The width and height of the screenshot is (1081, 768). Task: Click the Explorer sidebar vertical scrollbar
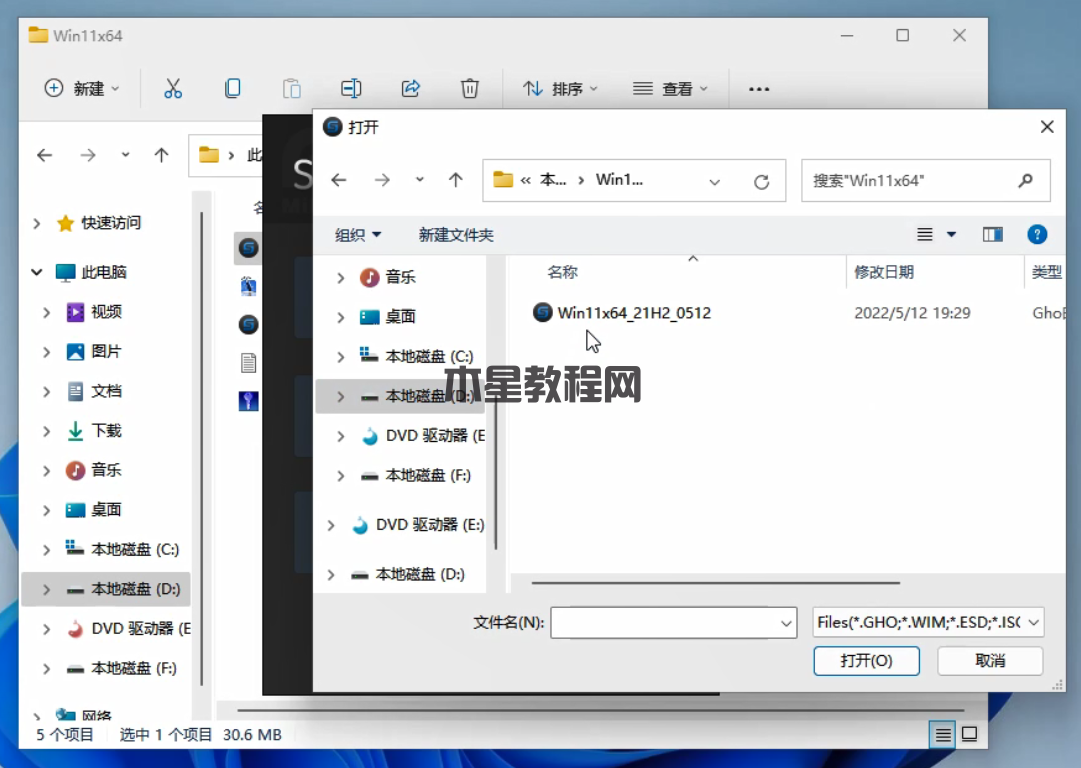coord(201,448)
